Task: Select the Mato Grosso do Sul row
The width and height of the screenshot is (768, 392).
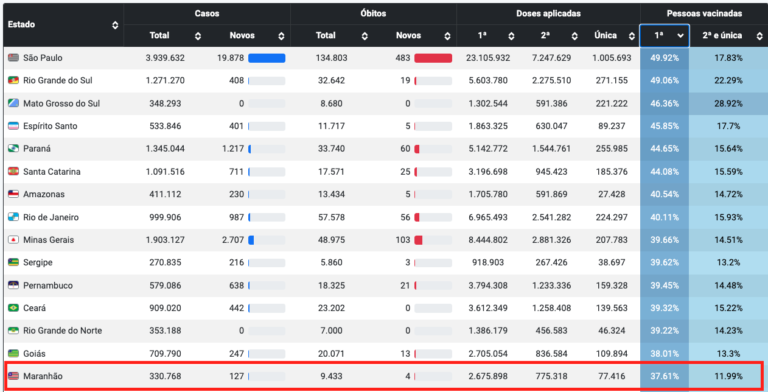Action: [384, 103]
